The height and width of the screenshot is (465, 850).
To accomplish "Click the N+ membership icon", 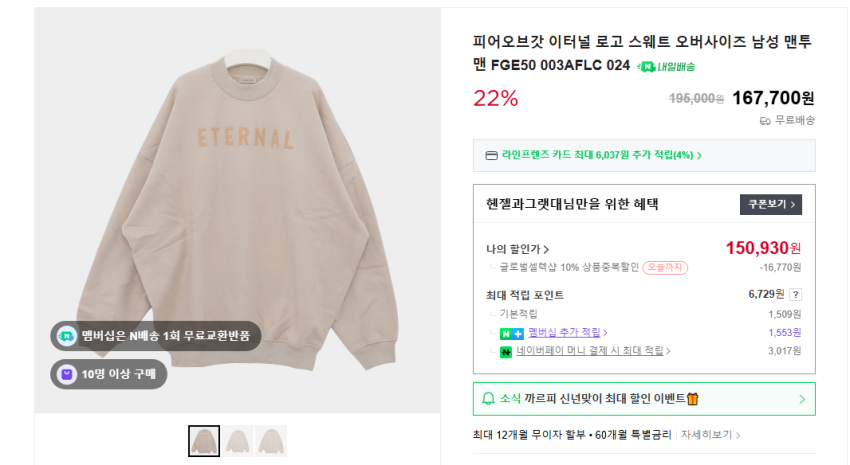I will pos(513,332).
